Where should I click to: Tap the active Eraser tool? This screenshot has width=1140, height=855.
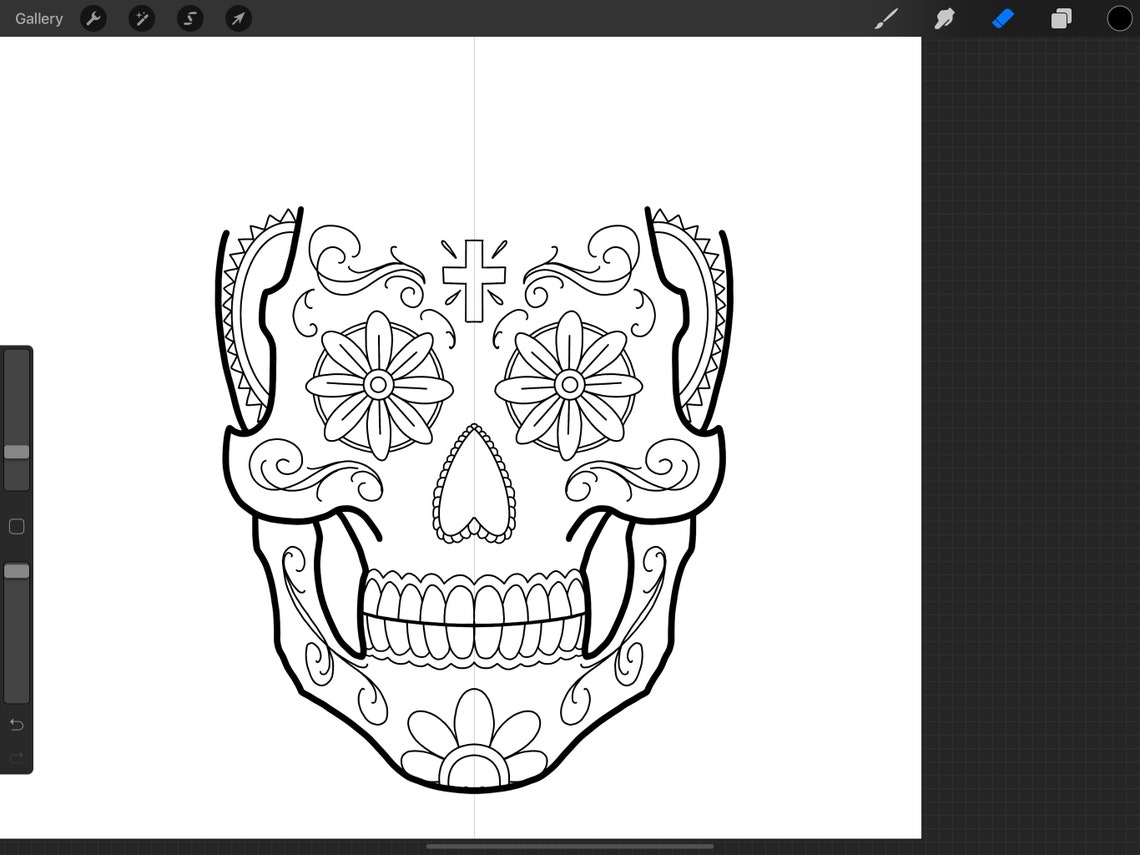(x=1003, y=18)
